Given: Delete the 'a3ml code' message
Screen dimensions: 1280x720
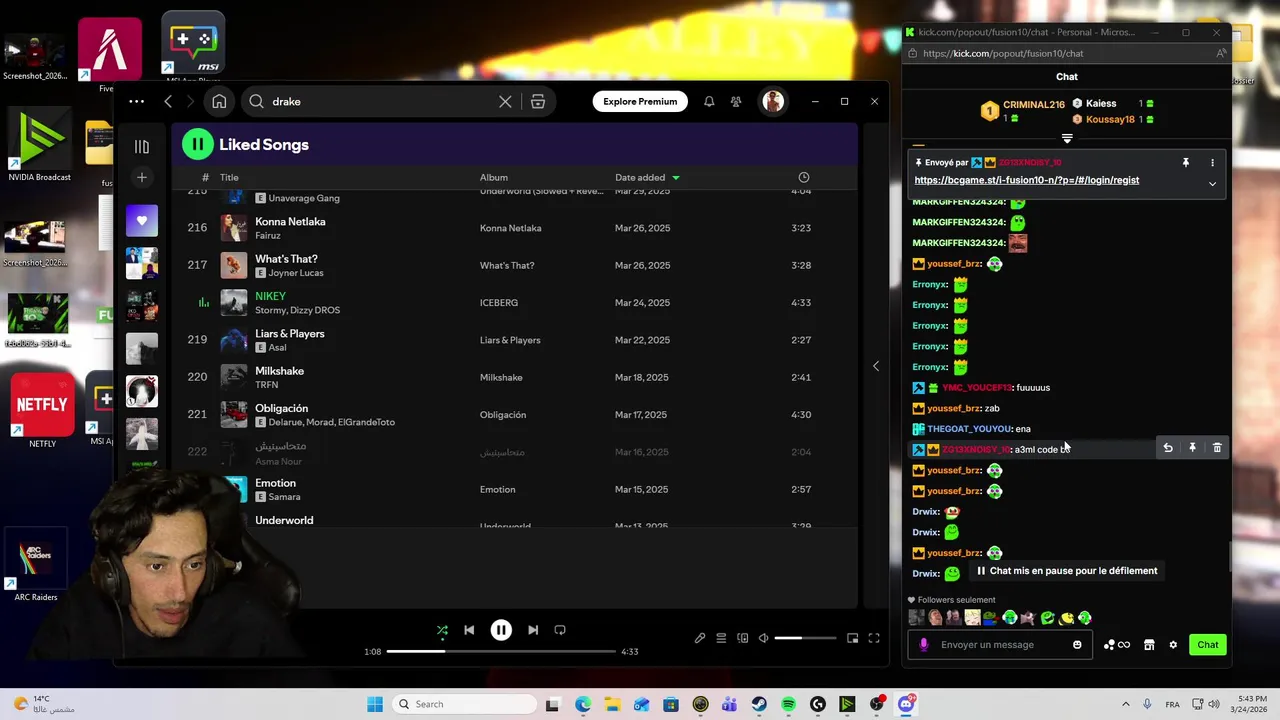Looking at the screenshot, I should click(x=1217, y=448).
